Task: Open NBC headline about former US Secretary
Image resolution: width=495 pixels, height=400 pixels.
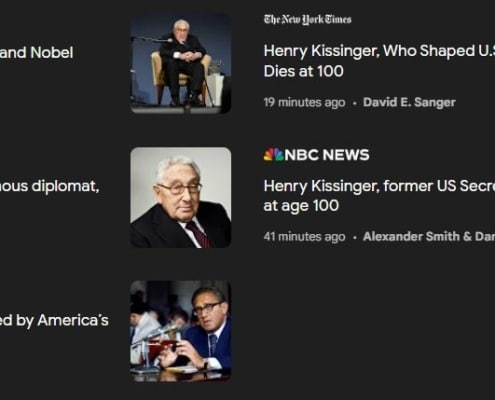Action: (x=379, y=196)
